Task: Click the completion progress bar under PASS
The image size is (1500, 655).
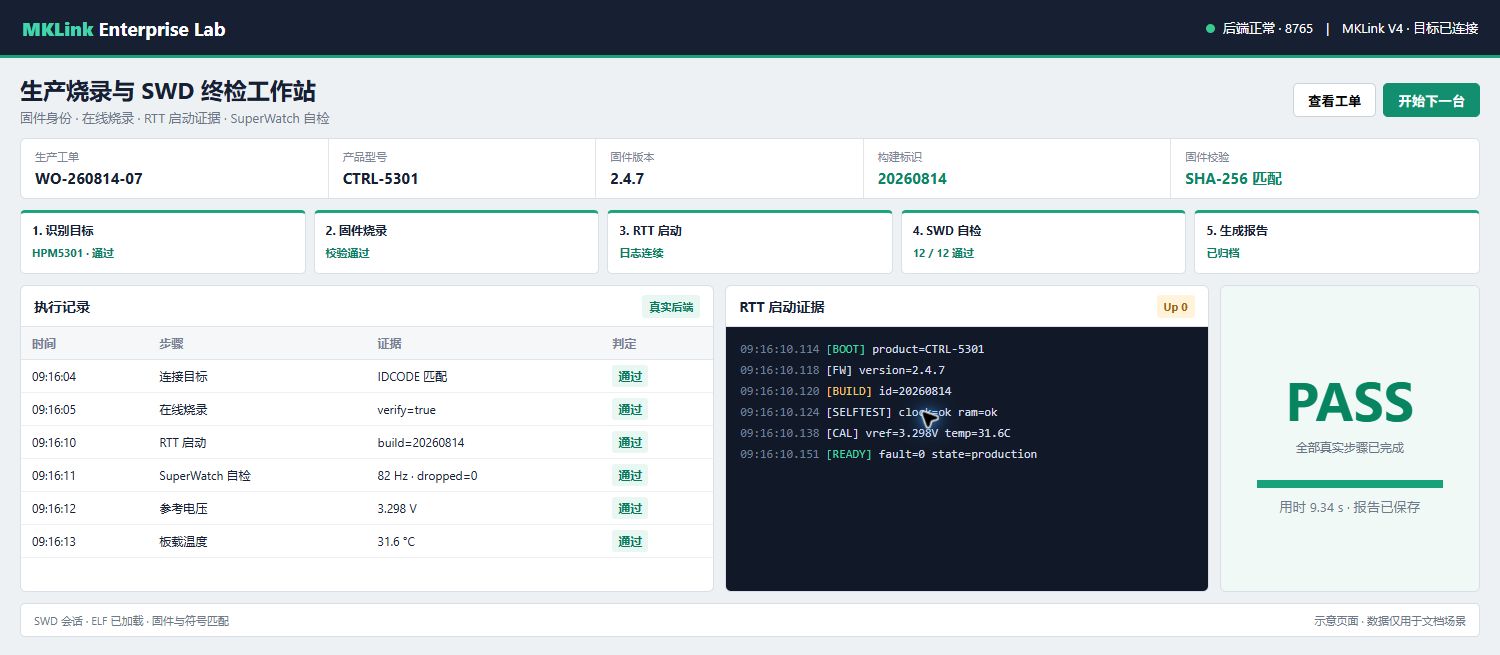Action: (1350, 484)
